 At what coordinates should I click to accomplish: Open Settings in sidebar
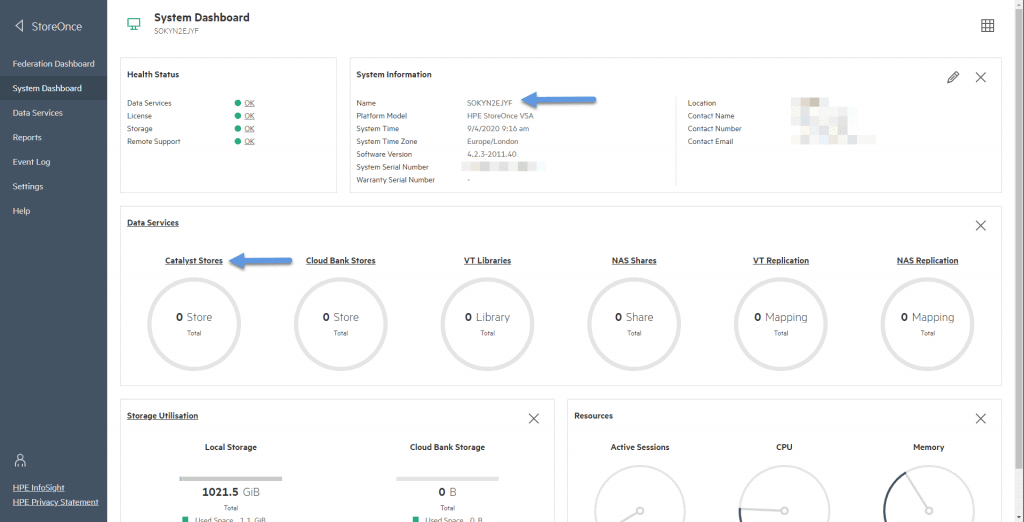(54, 187)
